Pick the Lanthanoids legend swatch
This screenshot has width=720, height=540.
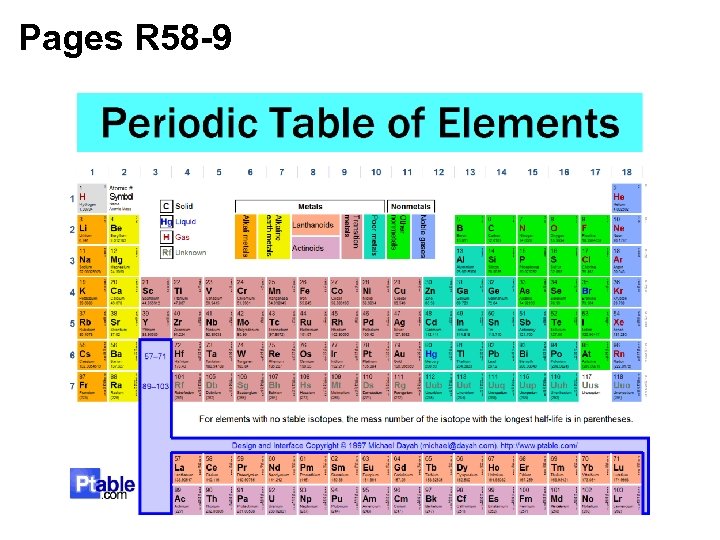(x=315, y=225)
